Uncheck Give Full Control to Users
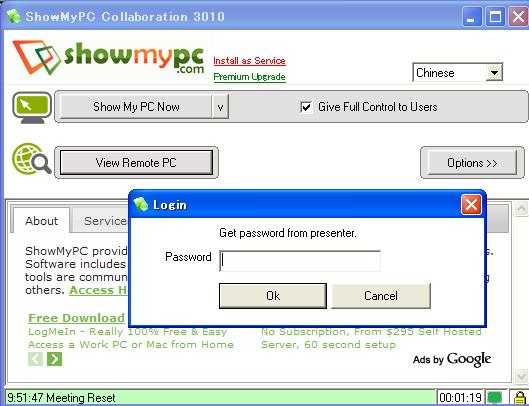 [x=306, y=107]
